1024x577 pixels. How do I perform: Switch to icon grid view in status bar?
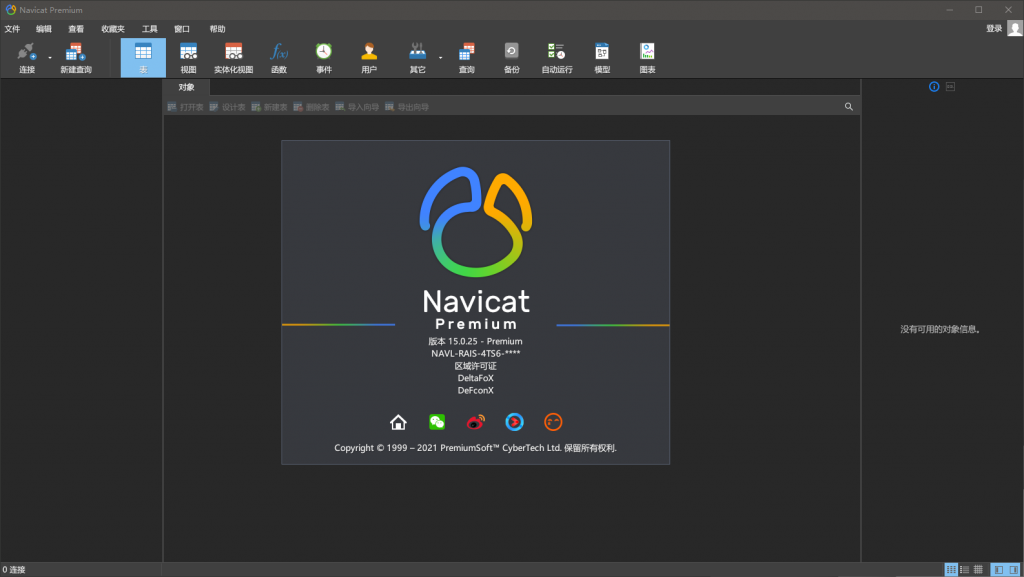[x=951, y=570]
